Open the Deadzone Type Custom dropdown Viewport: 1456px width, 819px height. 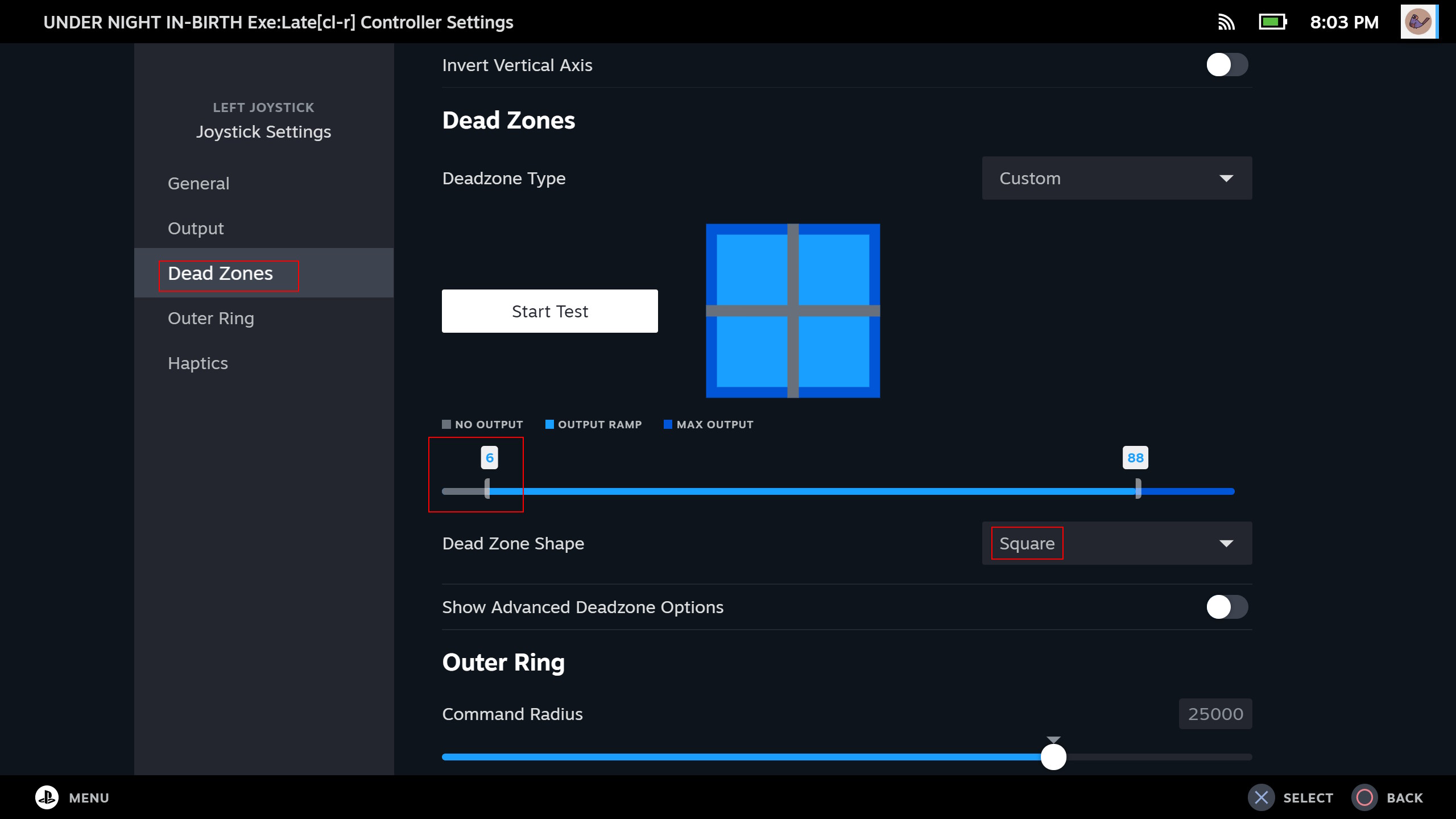[x=1116, y=178]
